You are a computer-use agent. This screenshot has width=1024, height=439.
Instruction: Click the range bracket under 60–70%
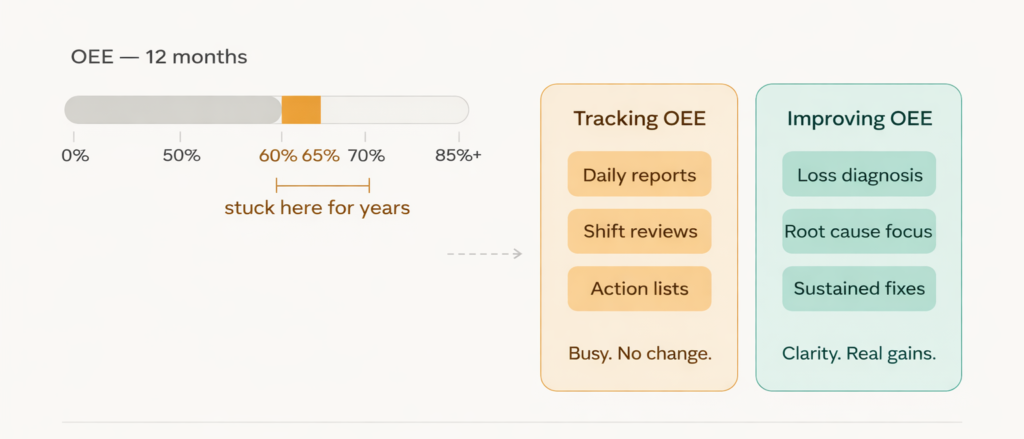pyautogui.click(x=323, y=184)
